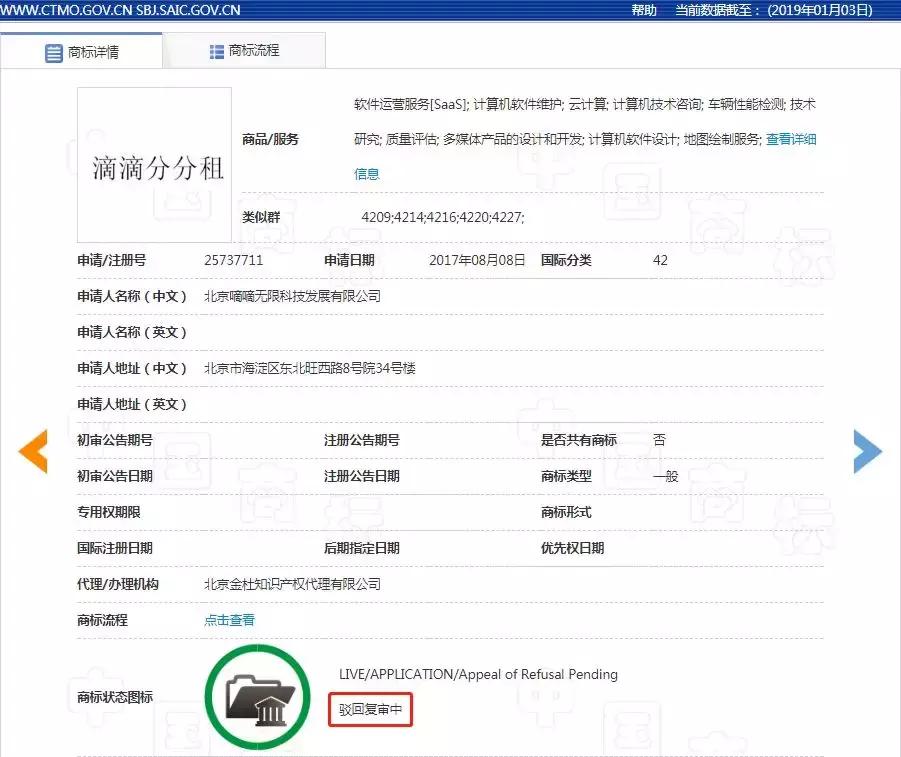The image size is (901, 757).
Task: Click the 滴滴分分租 trademark image thumbnail
Action: point(153,163)
